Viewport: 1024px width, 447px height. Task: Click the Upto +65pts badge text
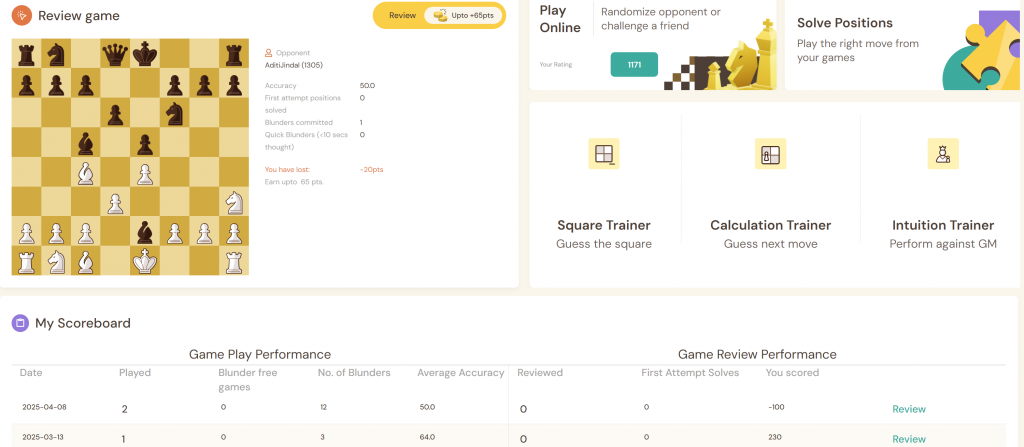[x=474, y=16]
